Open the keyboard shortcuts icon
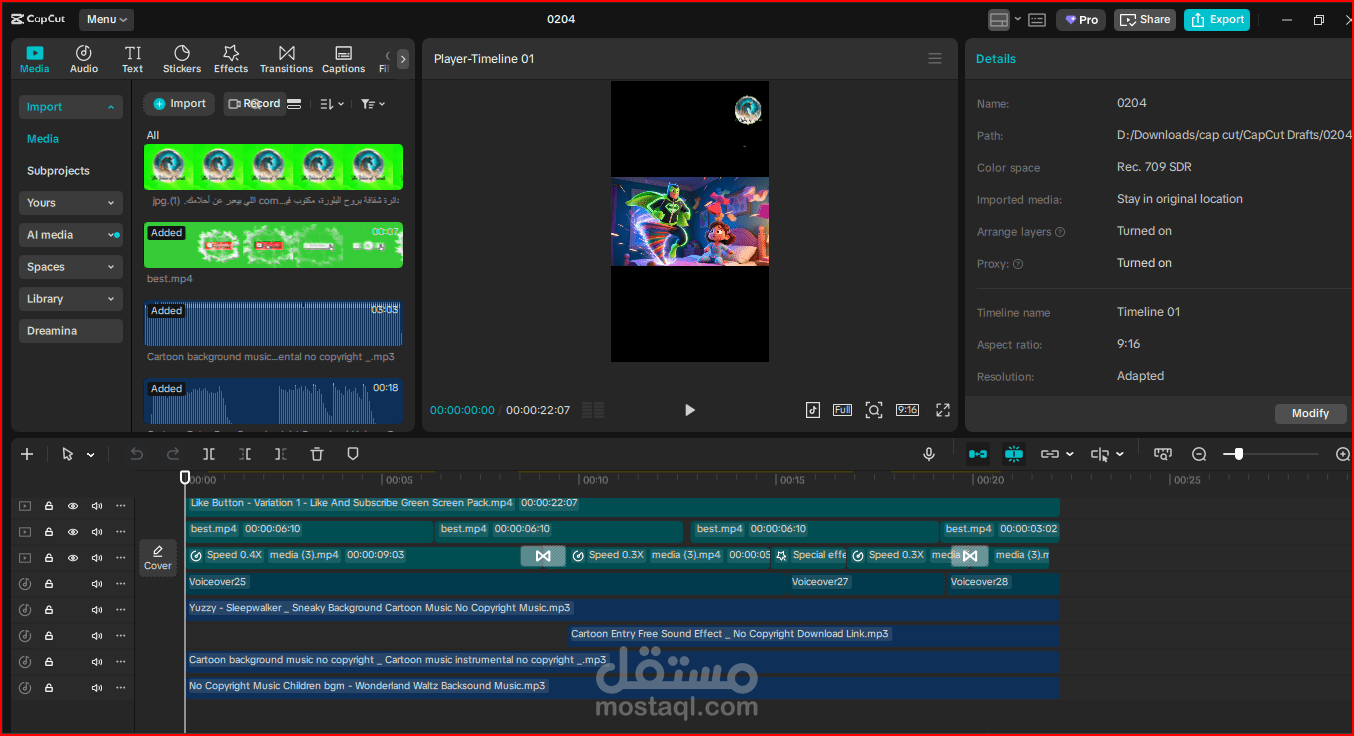The image size is (1354, 736). (1037, 19)
